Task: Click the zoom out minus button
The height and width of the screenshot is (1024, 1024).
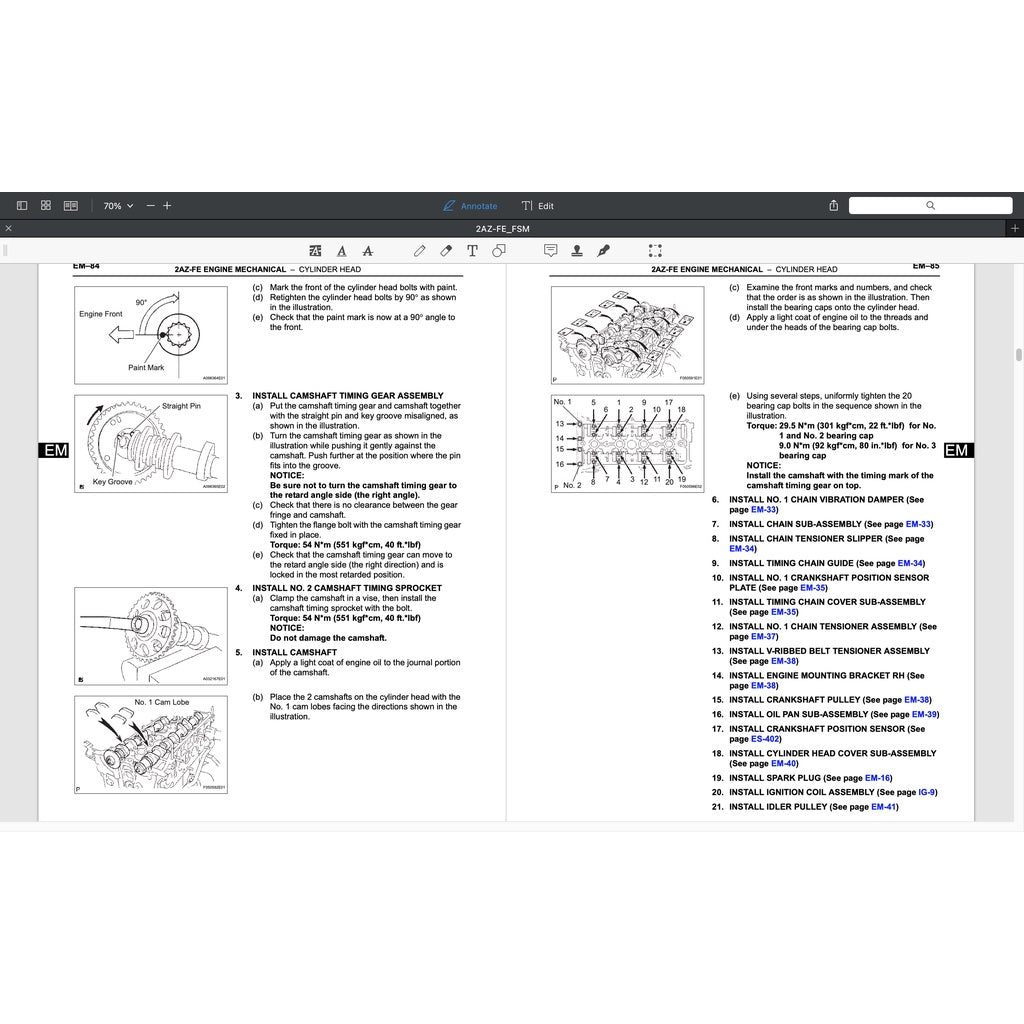Action: (150, 206)
